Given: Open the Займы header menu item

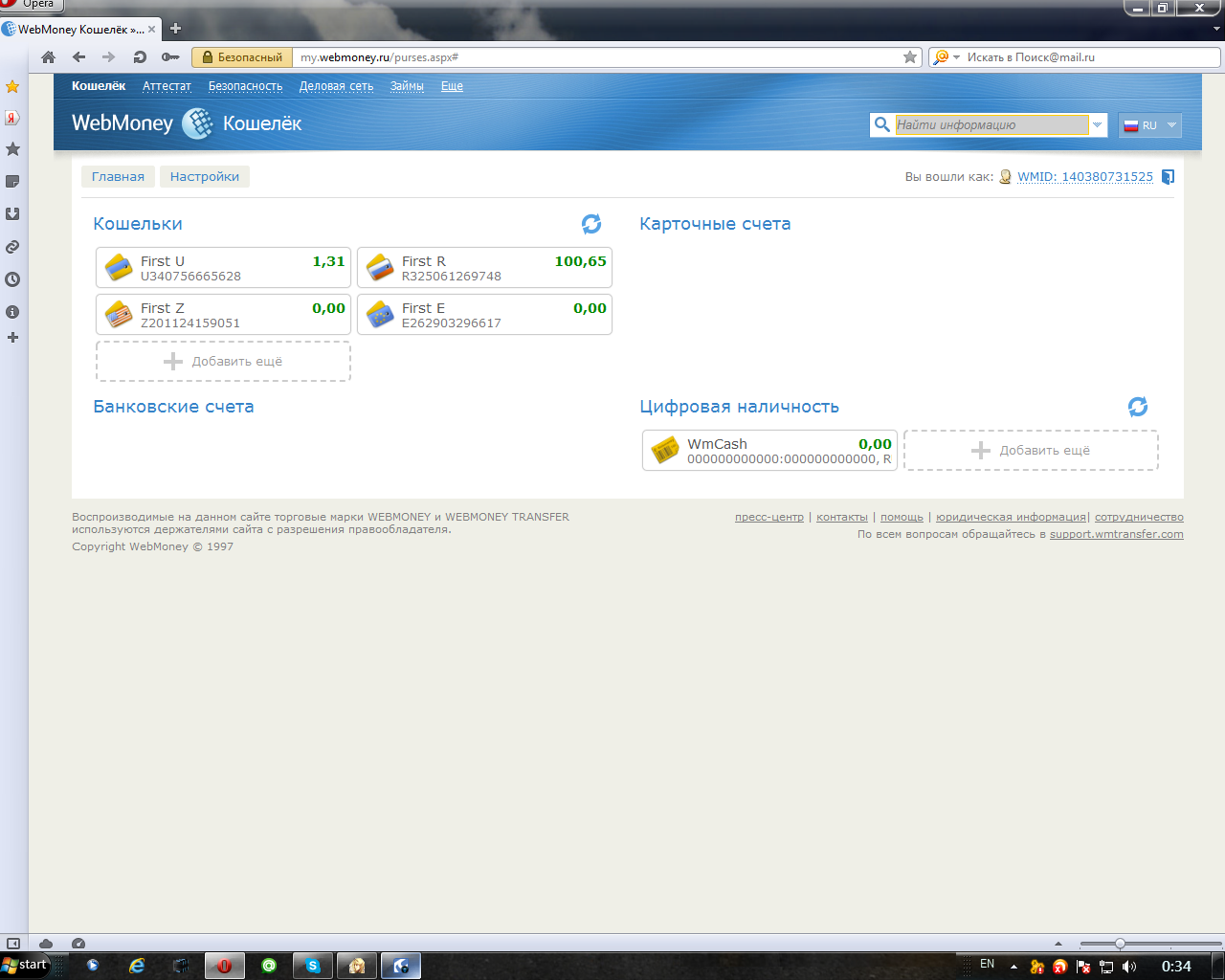Looking at the screenshot, I should pyautogui.click(x=407, y=86).
